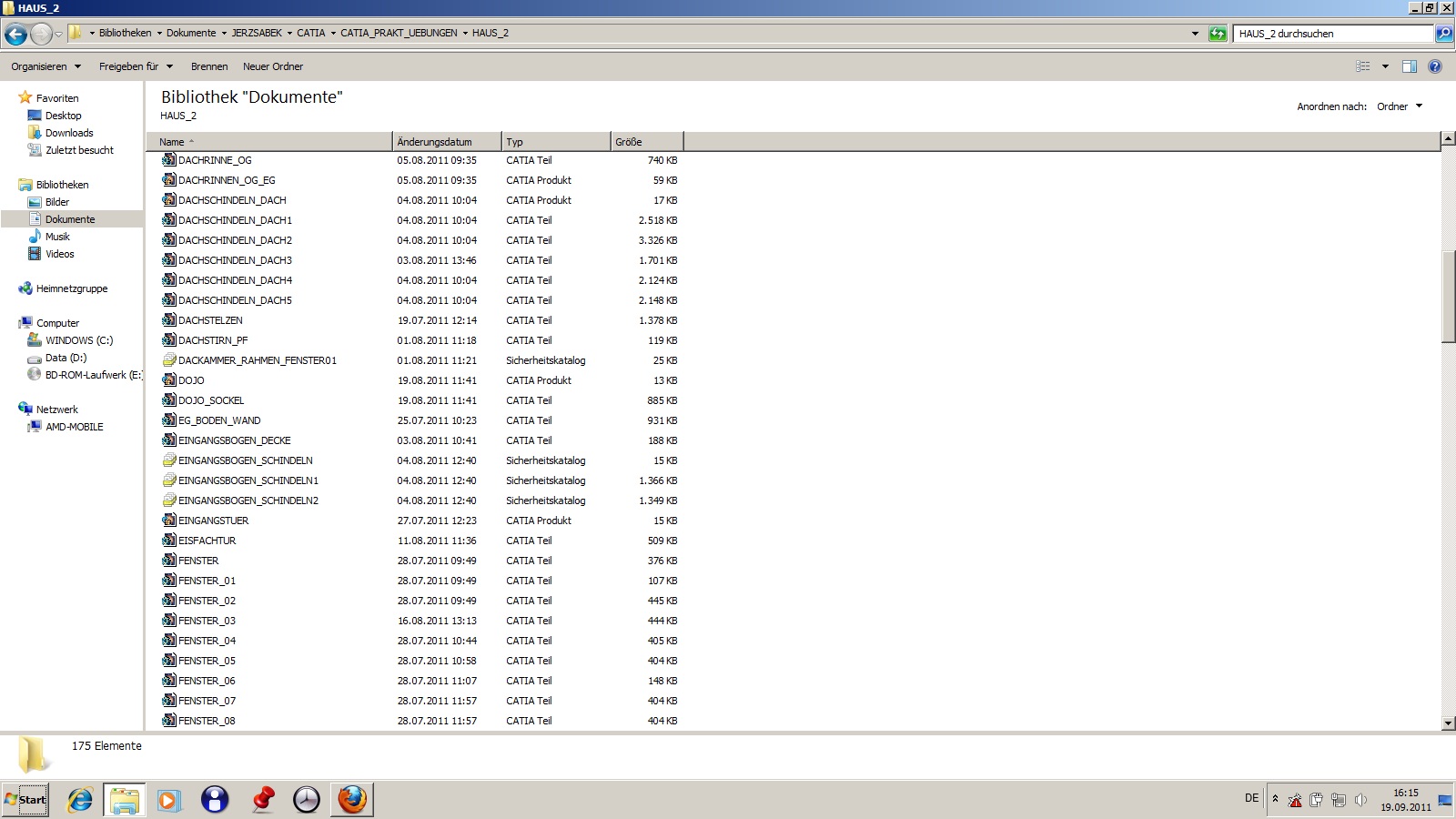Sort by the Name column header
This screenshot has height=819, width=1456.
269,142
